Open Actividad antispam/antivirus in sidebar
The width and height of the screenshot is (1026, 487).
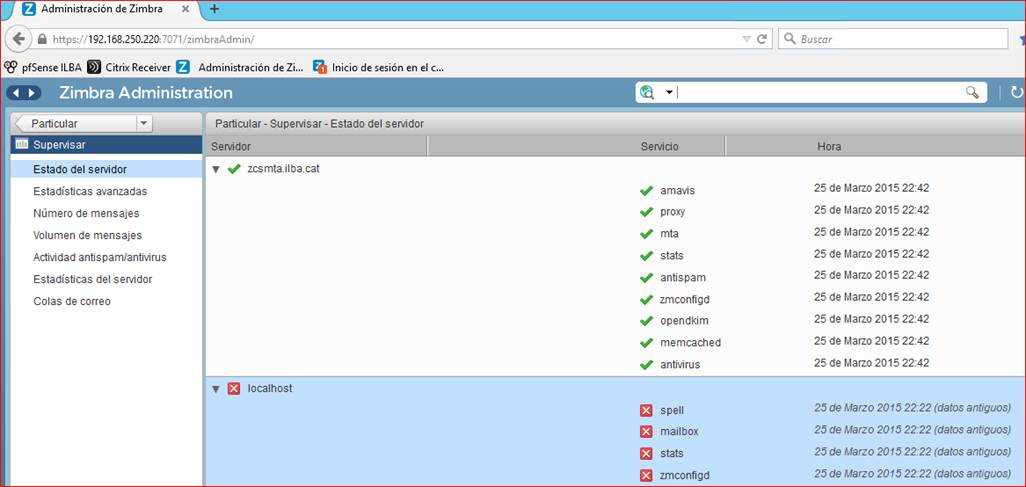click(x=100, y=257)
